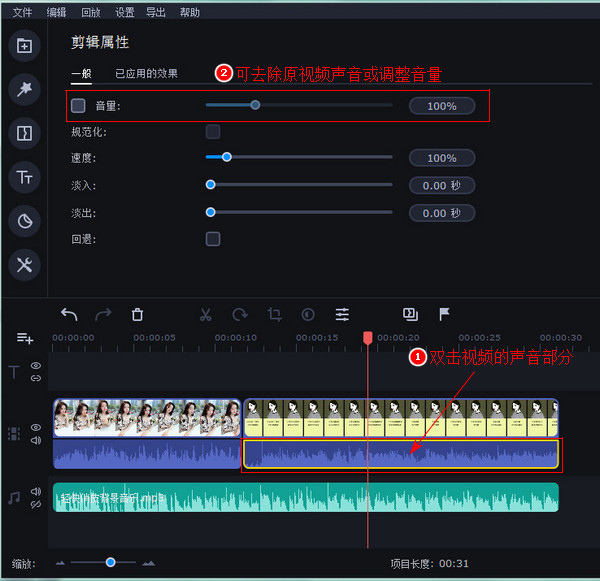
Task: Toggle the mute checkbox beside 音量
Action: [x=78, y=106]
